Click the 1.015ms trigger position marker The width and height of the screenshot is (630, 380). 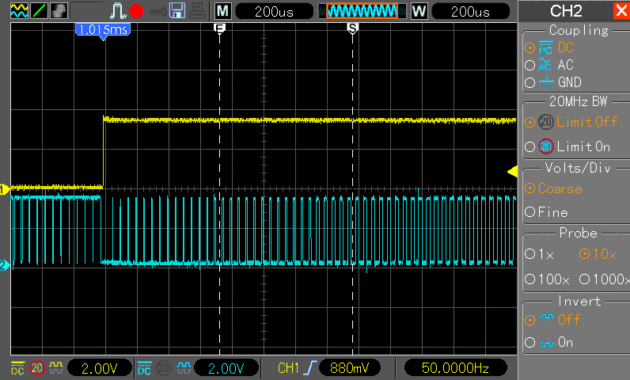pos(103,31)
